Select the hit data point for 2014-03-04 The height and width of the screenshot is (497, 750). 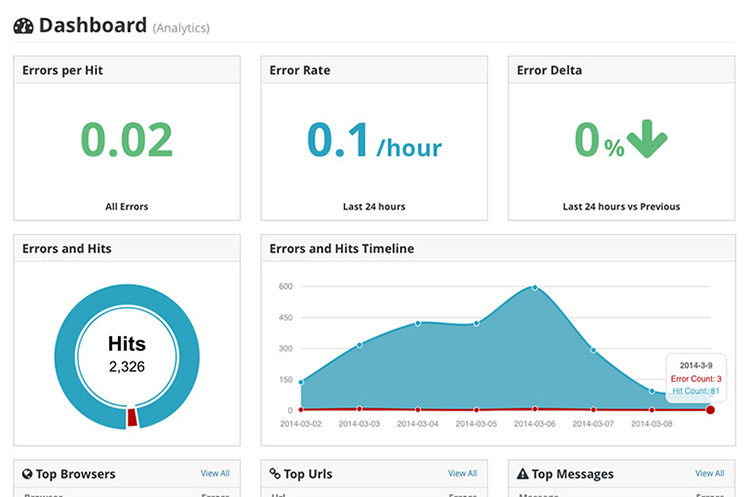click(418, 324)
